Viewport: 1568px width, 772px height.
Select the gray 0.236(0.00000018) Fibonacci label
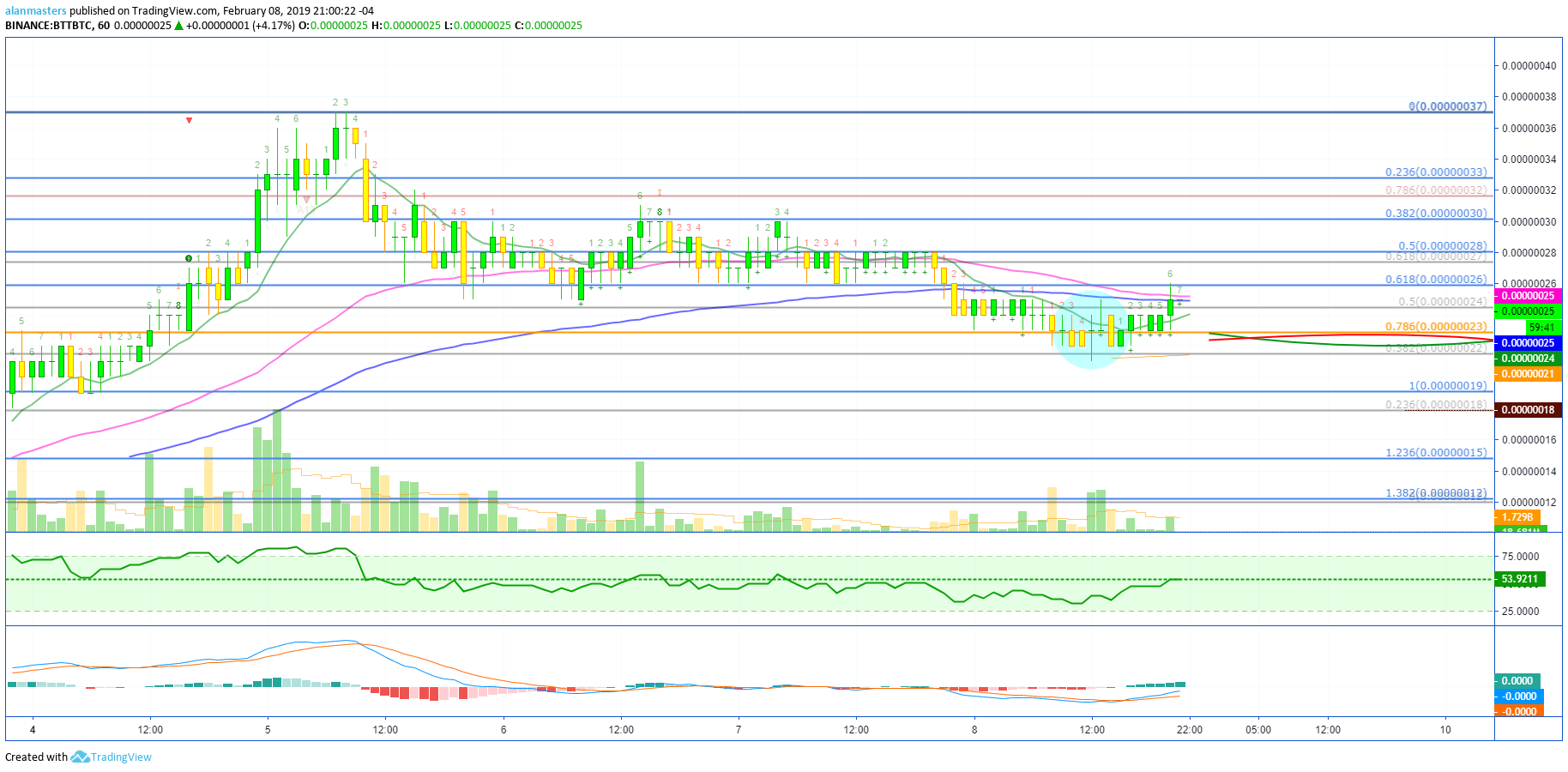1436,405
